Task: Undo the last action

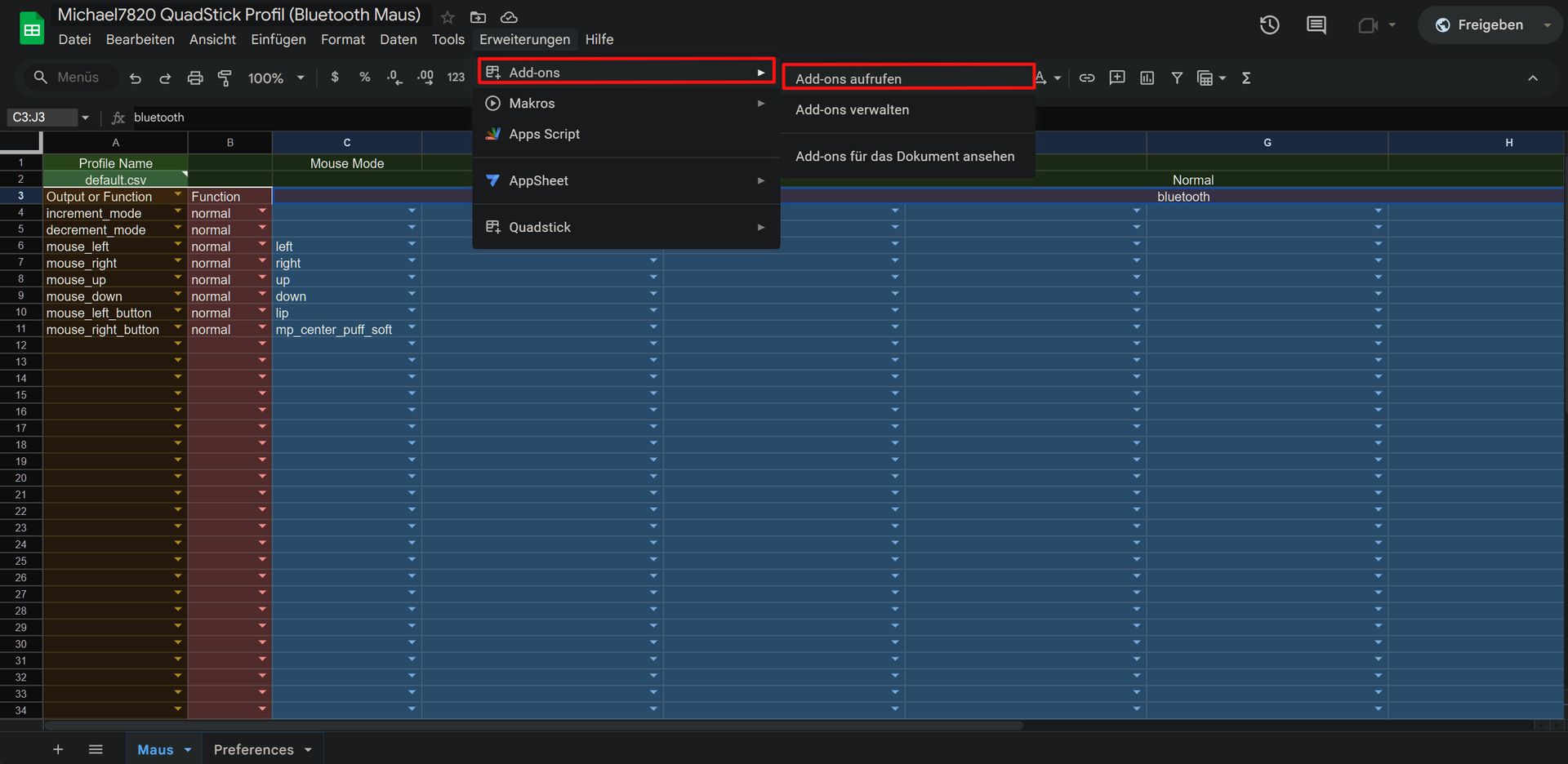Action: pos(136,78)
